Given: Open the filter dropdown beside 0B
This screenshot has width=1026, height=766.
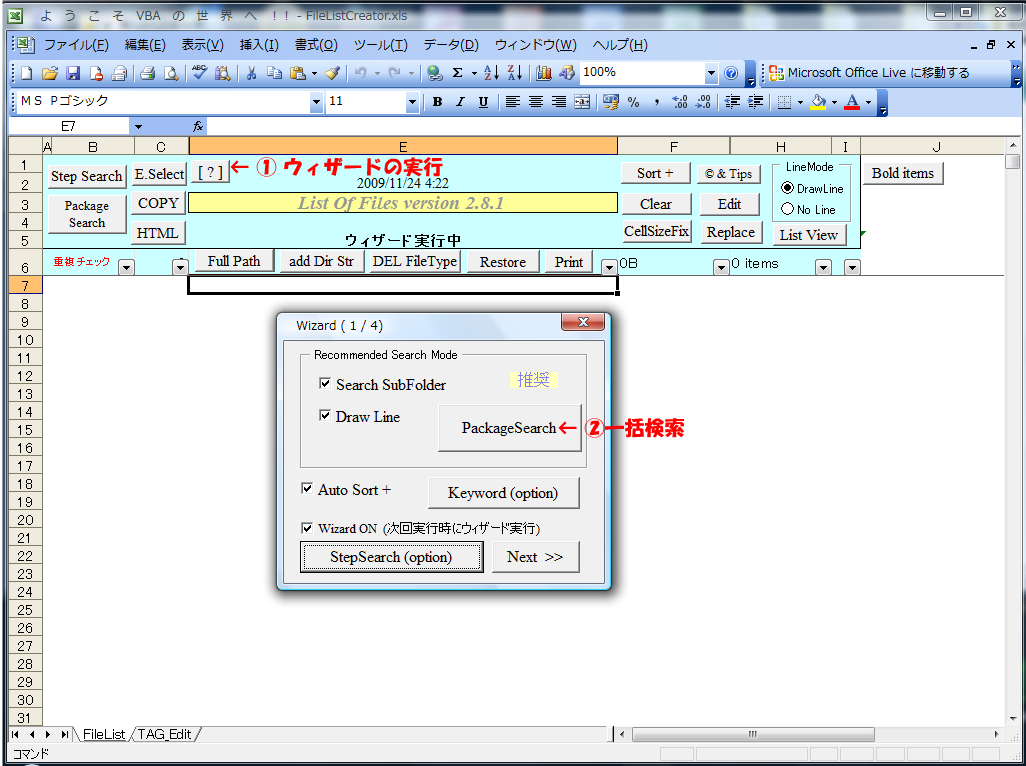Looking at the screenshot, I should click(720, 267).
